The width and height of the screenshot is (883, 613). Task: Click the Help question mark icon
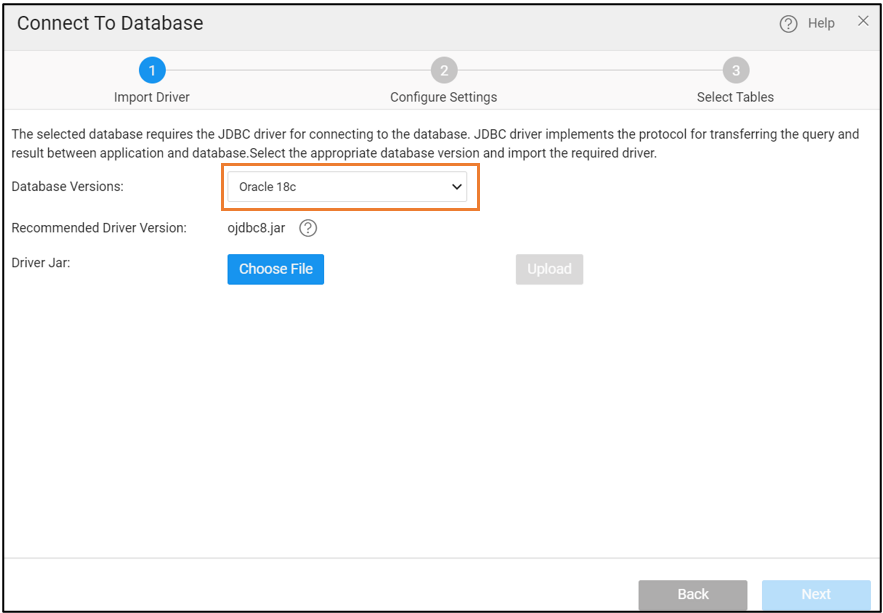(x=788, y=24)
